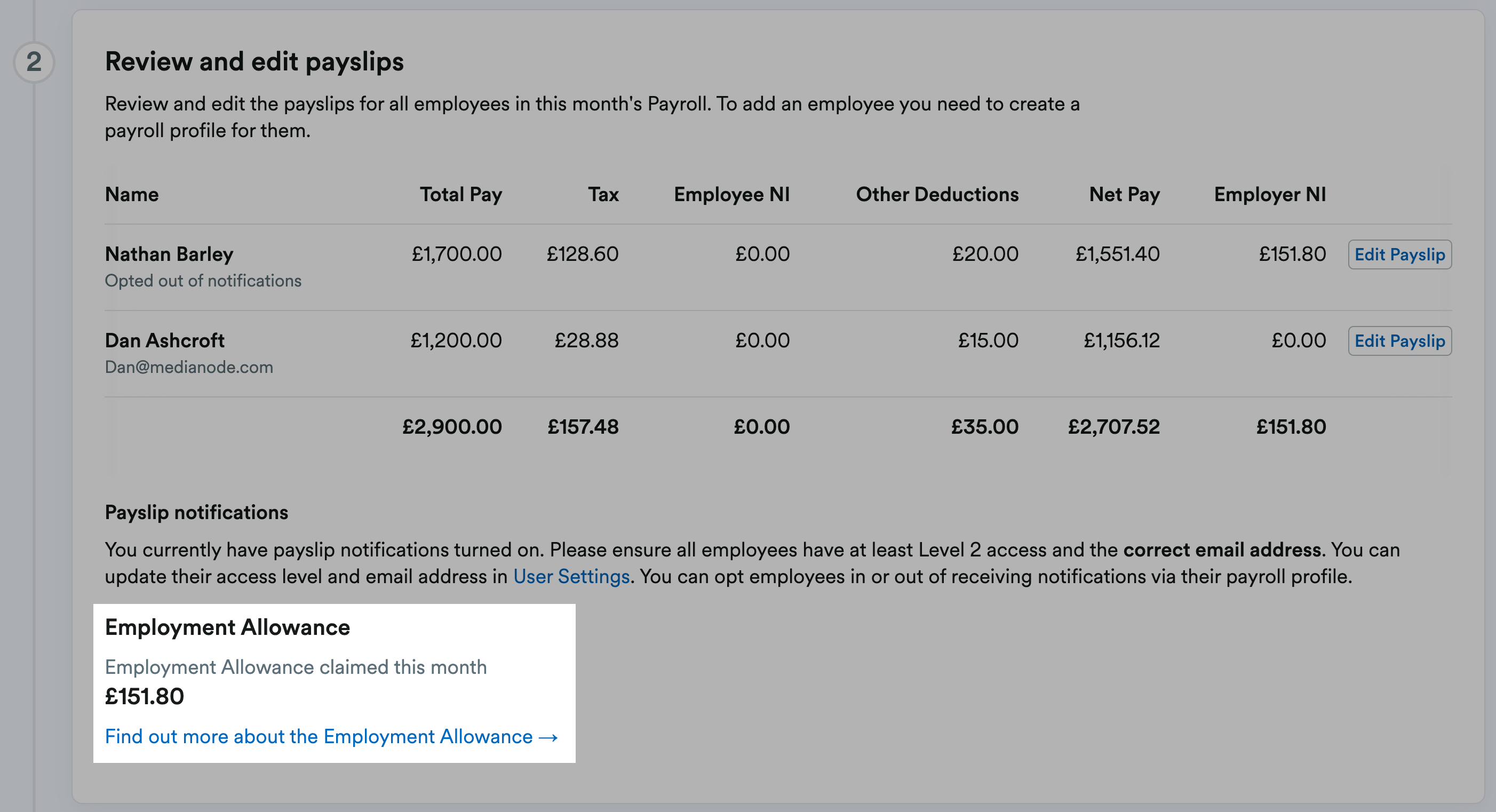The width and height of the screenshot is (1496, 812).
Task: Select Nathan Barley's £20.00 other deductions
Action: (x=985, y=254)
